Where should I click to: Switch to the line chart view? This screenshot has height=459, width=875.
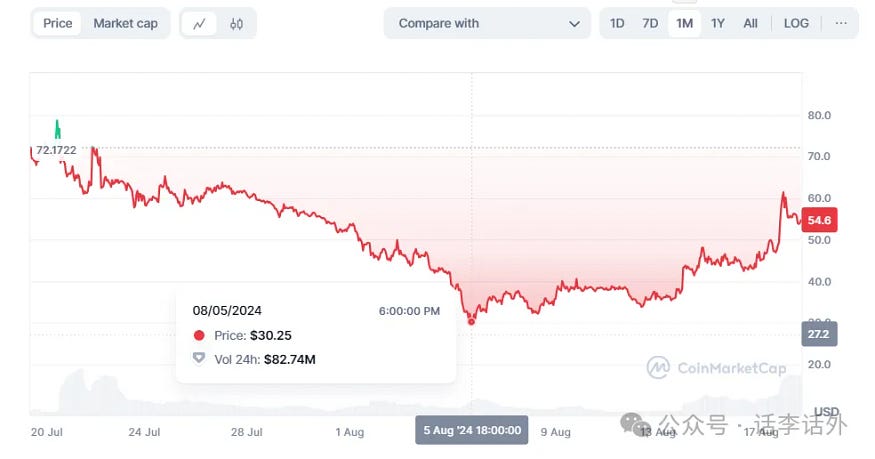pos(200,24)
